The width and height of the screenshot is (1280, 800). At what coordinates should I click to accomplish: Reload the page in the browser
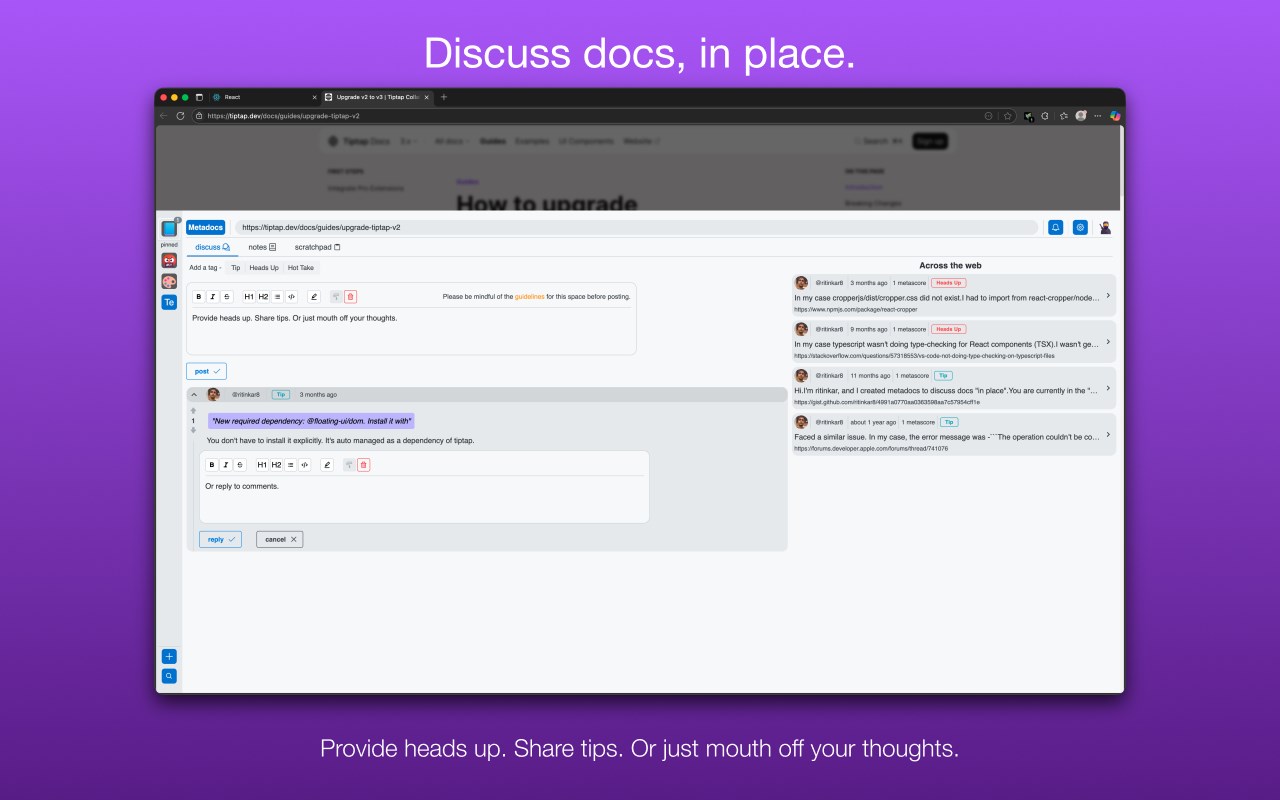pos(180,116)
